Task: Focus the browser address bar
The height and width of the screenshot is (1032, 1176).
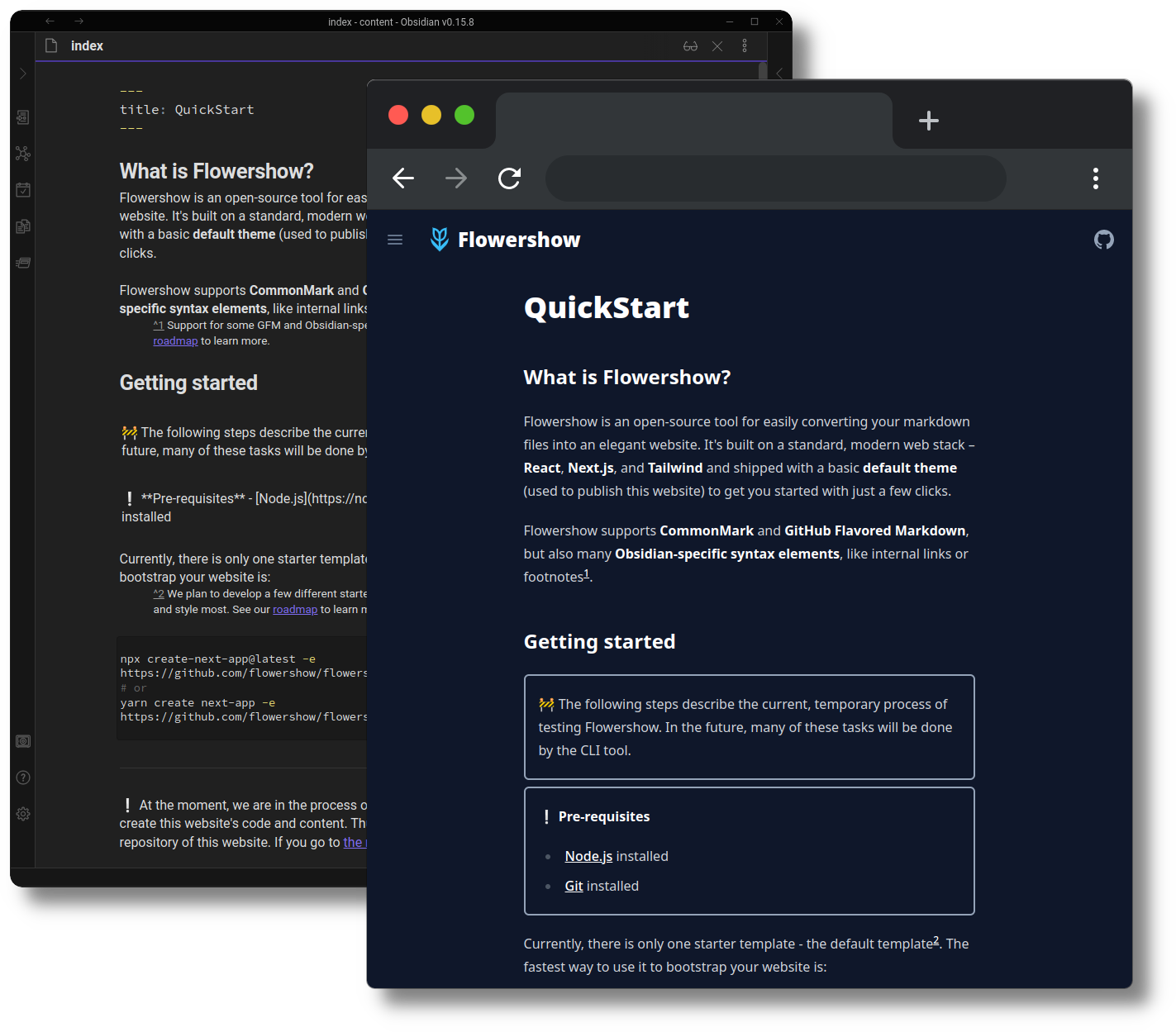Action: (x=776, y=178)
